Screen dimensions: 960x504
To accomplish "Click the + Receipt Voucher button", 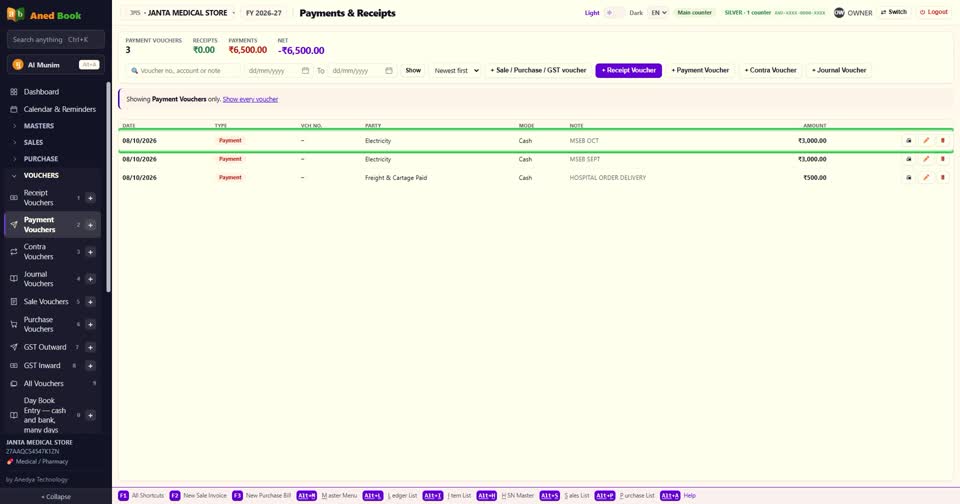I will click(628, 70).
